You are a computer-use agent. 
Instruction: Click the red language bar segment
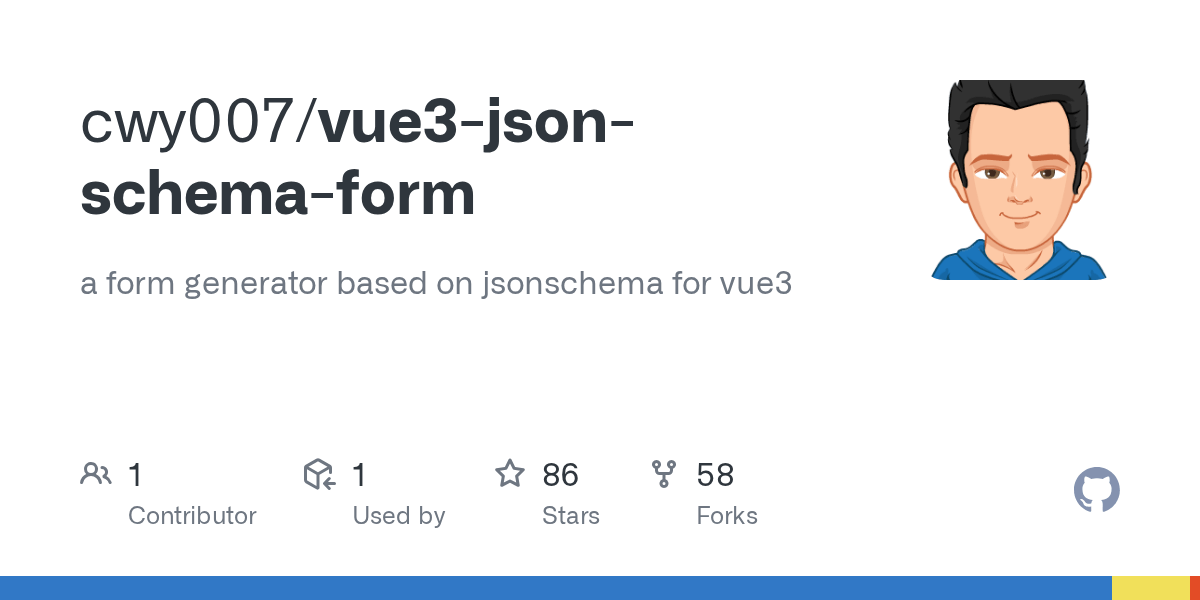(1195, 588)
